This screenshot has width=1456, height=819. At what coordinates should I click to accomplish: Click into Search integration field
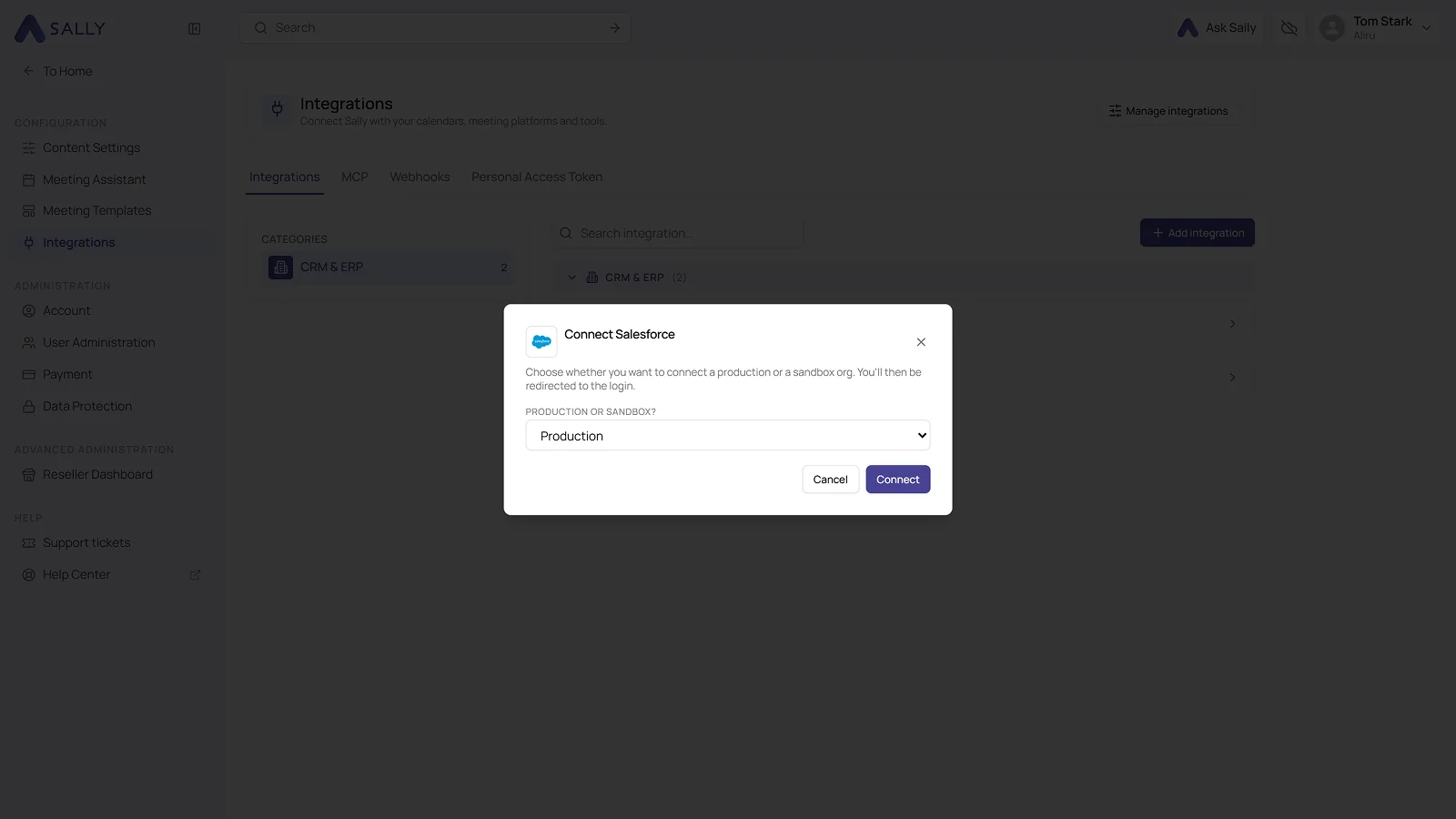[679, 233]
